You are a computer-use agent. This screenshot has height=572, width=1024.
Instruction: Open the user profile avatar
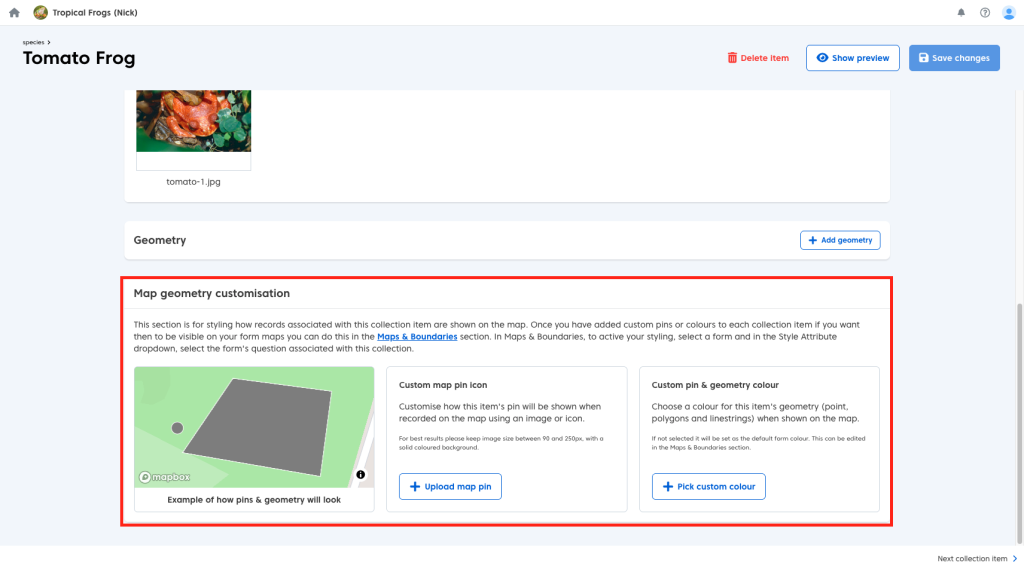(x=1008, y=13)
